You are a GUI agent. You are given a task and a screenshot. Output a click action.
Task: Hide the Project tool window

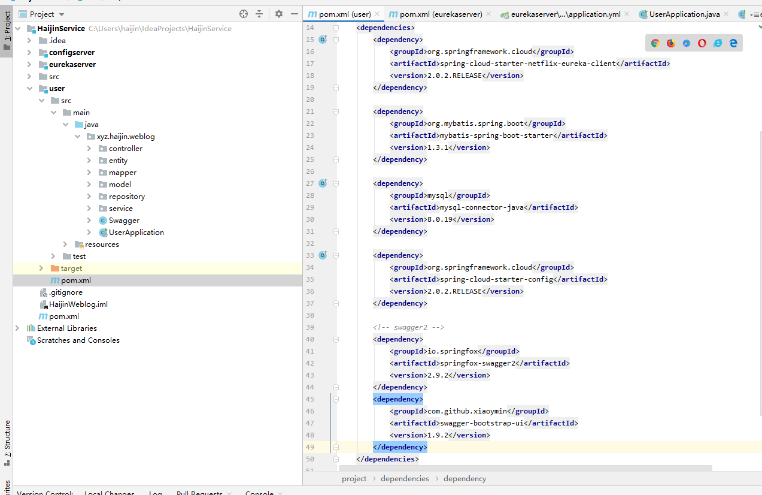pos(294,14)
